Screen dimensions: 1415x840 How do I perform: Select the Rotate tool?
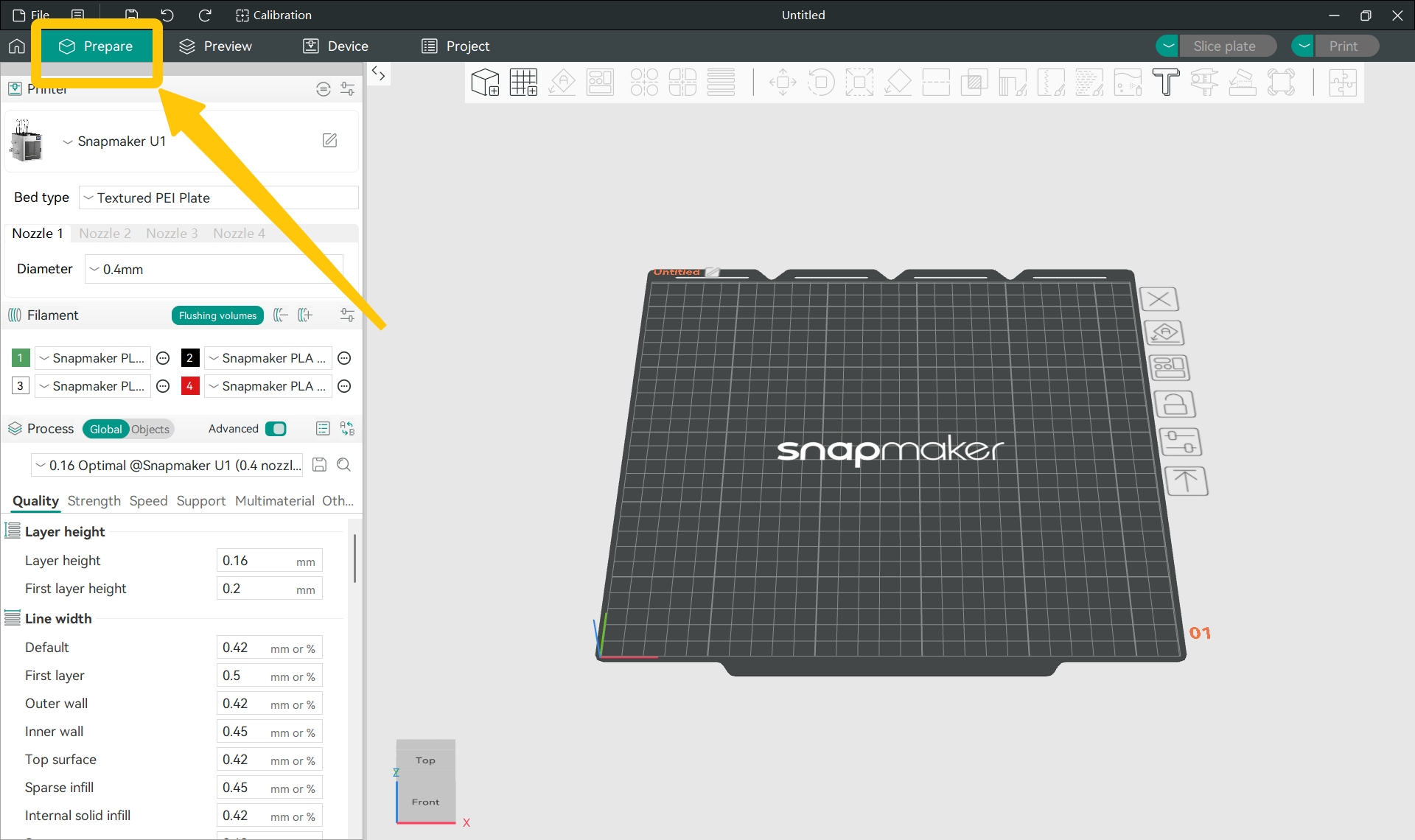click(821, 83)
